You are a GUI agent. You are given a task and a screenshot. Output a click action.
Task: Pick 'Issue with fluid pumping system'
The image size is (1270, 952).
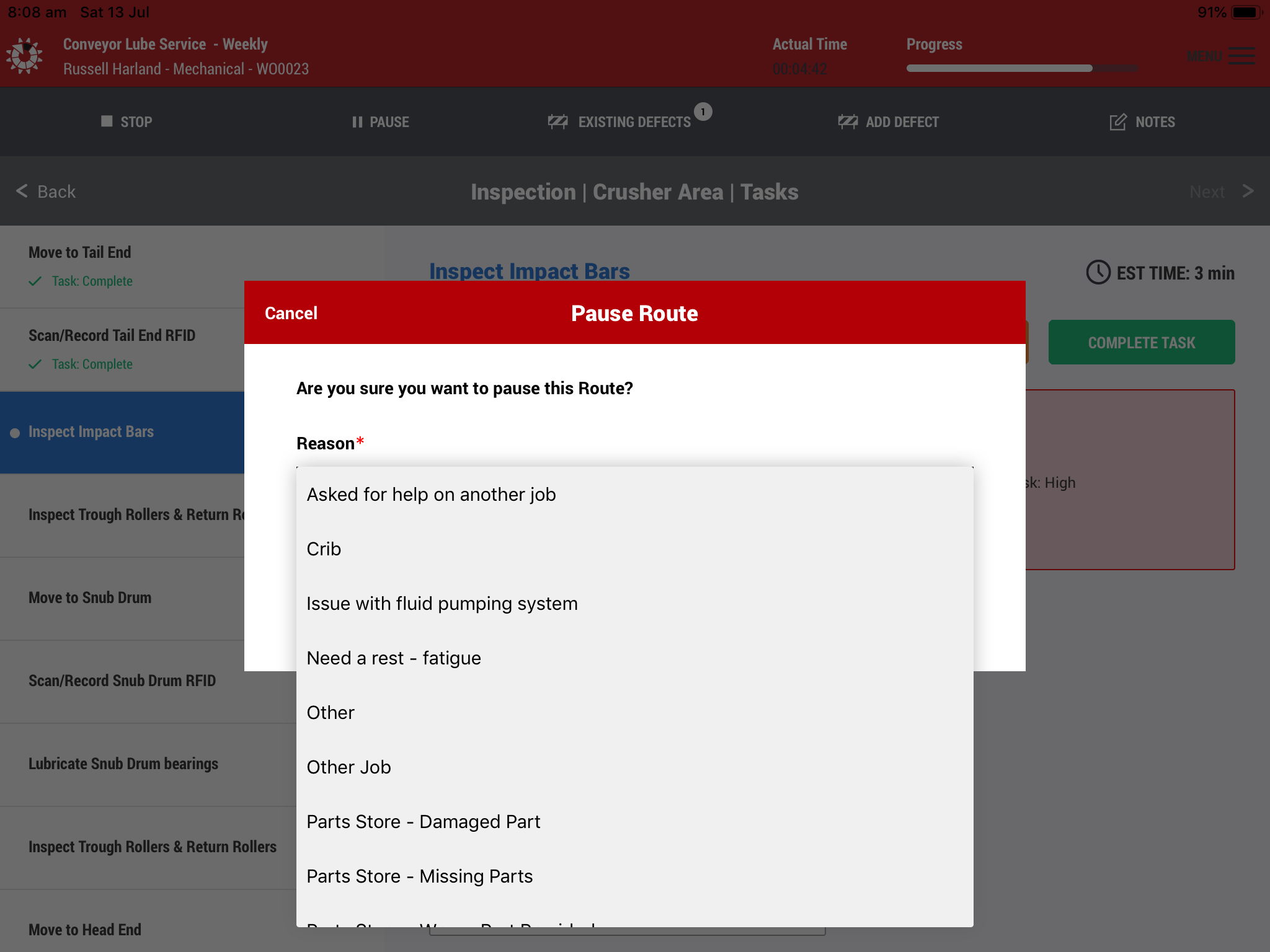(x=442, y=604)
